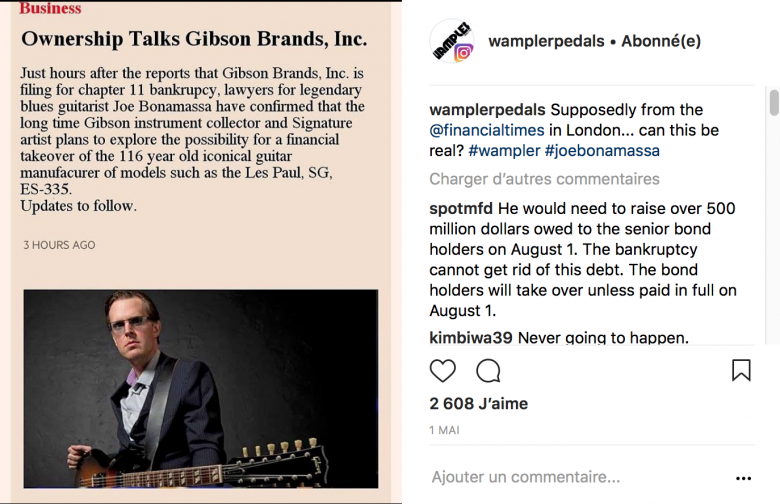The width and height of the screenshot is (780, 504).
Task: Click the Ownership Talks Gibson Brands headline
Action: click(x=194, y=39)
